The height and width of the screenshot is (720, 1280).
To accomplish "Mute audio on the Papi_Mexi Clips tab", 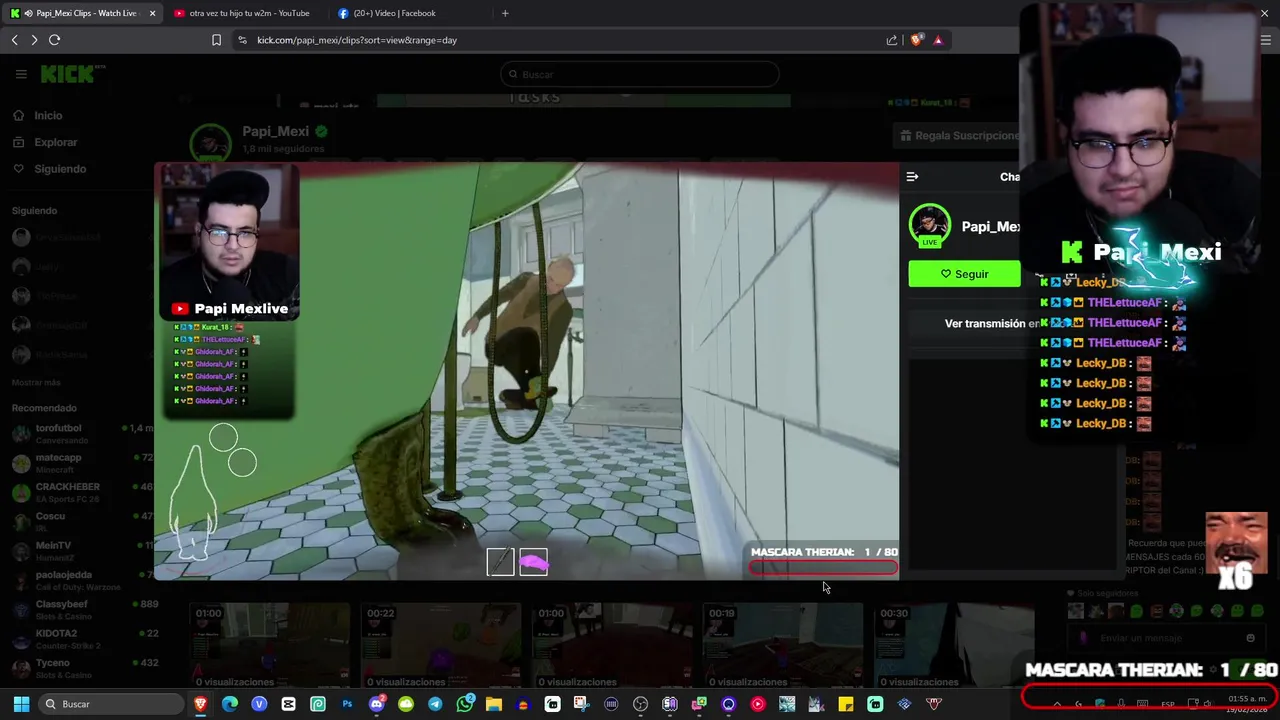I will click(x=28, y=13).
